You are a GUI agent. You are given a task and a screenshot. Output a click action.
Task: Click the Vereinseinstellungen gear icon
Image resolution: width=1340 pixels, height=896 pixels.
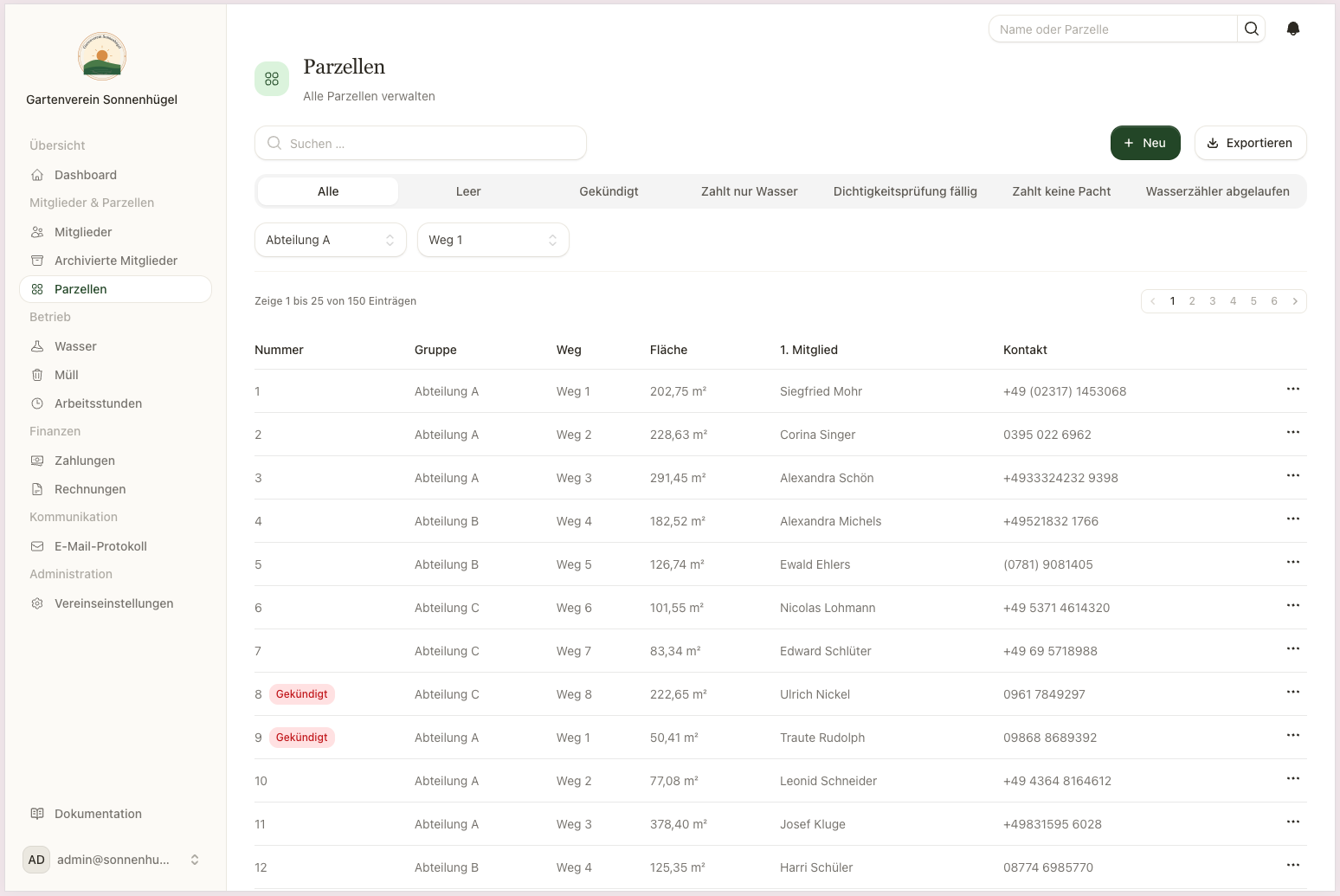tap(37, 603)
